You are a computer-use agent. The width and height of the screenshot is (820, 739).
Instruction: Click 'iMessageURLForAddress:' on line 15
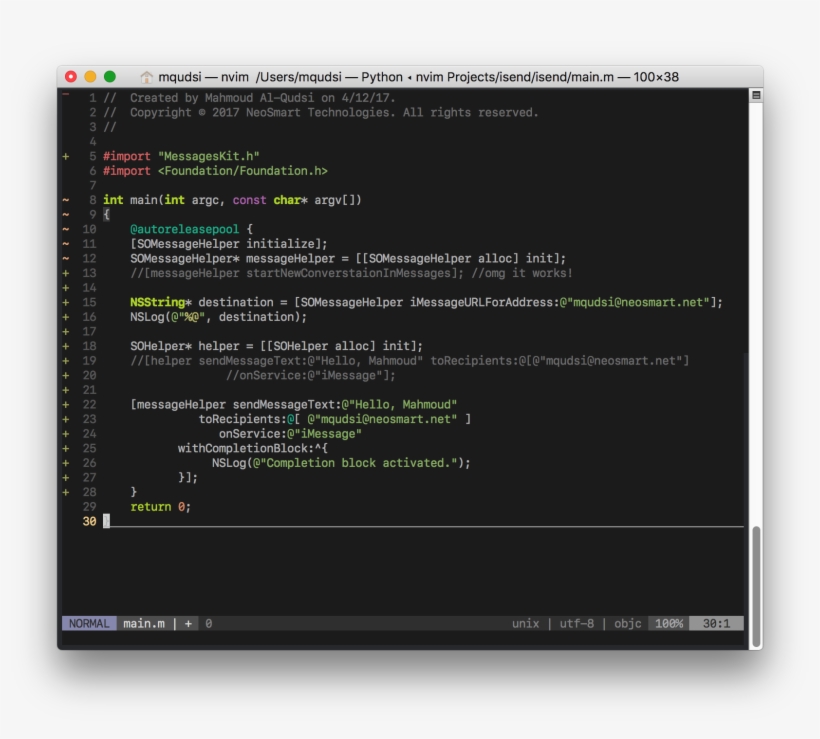point(484,302)
